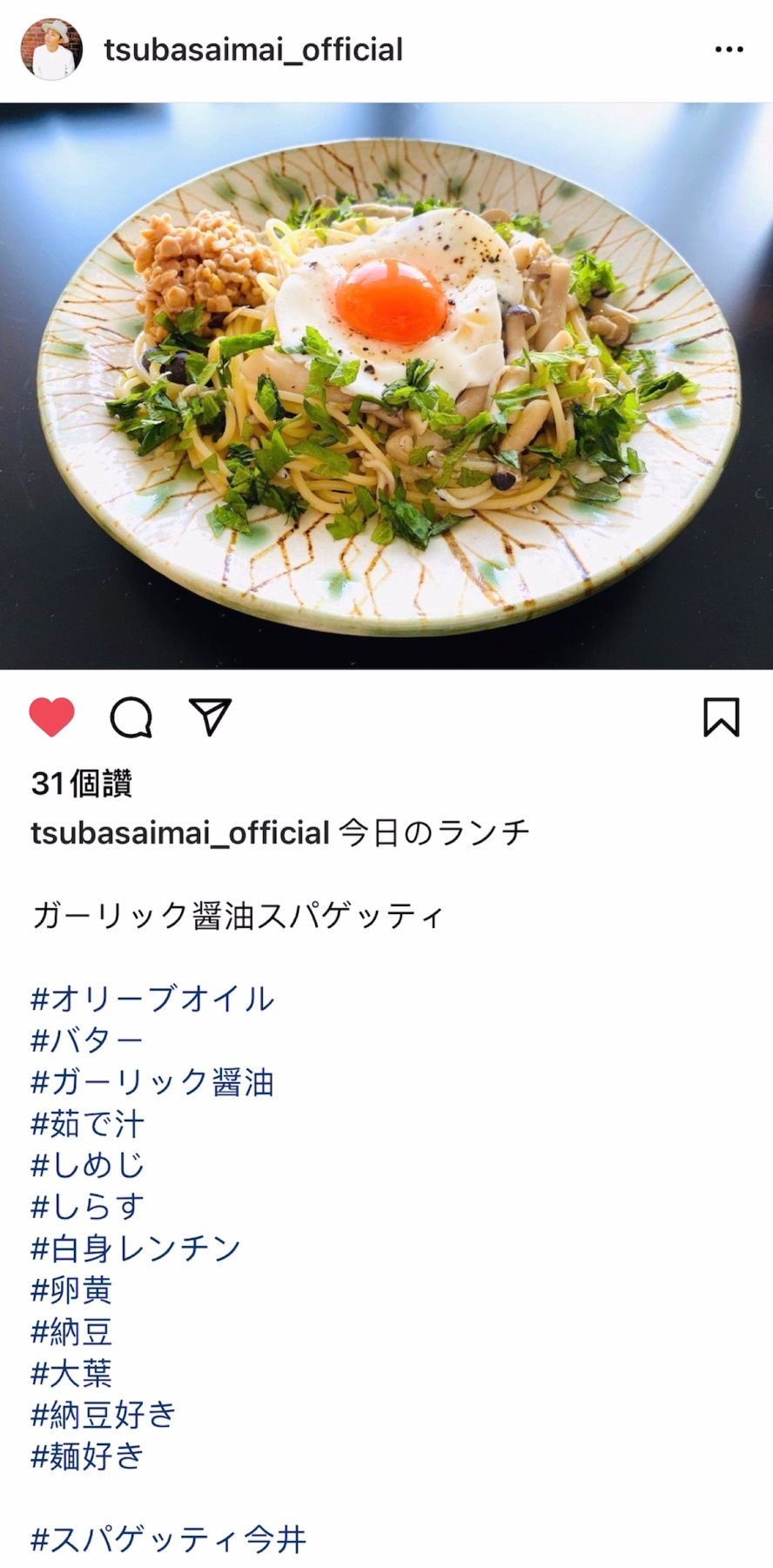Open hashtag #スパゲッティ今井
773x1568 pixels.
(x=169, y=1539)
